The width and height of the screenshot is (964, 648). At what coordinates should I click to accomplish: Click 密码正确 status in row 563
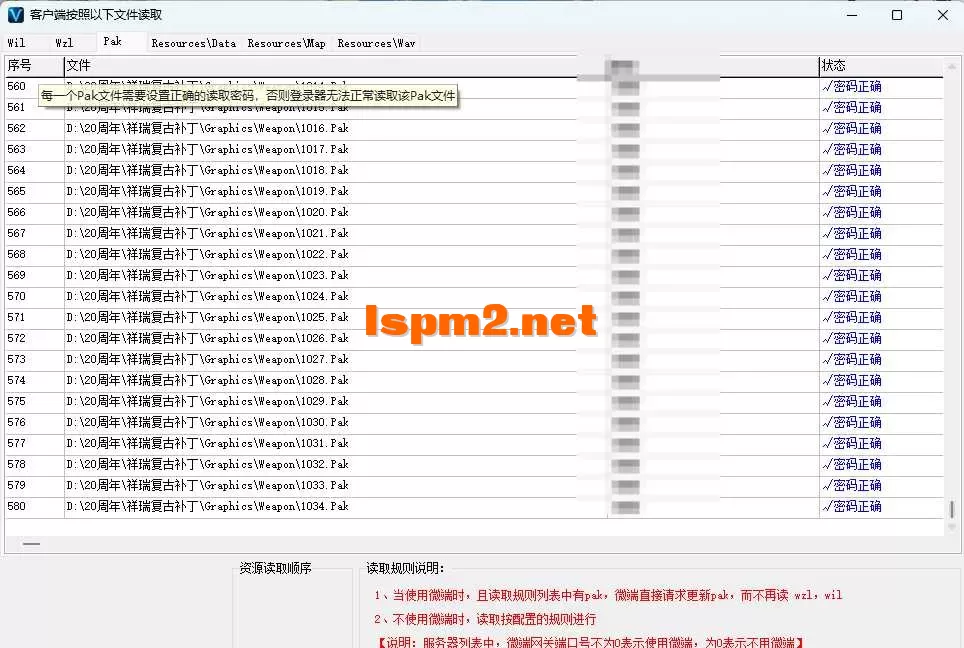point(852,149)
